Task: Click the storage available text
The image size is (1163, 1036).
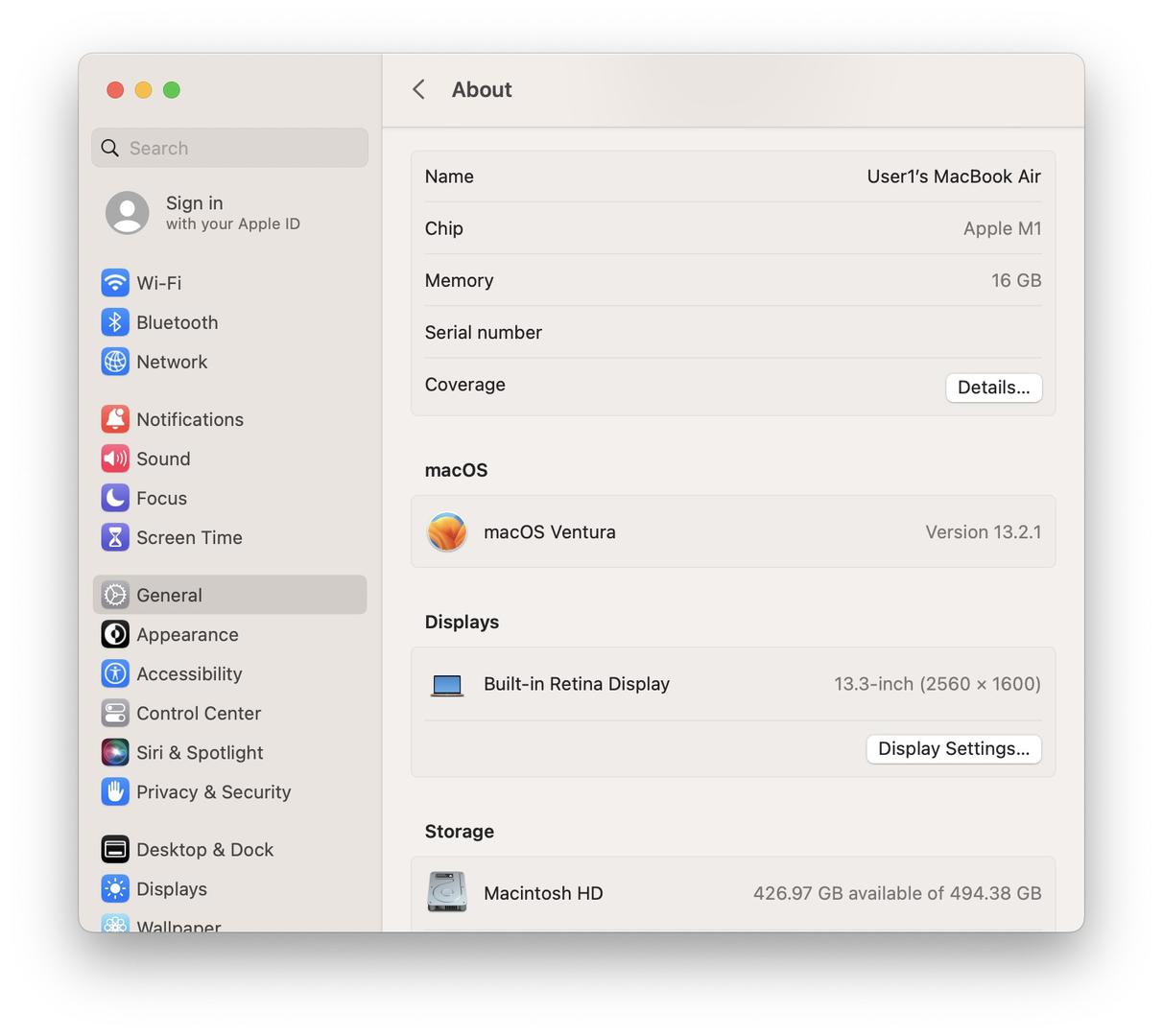Action: (x=897, y=893)
